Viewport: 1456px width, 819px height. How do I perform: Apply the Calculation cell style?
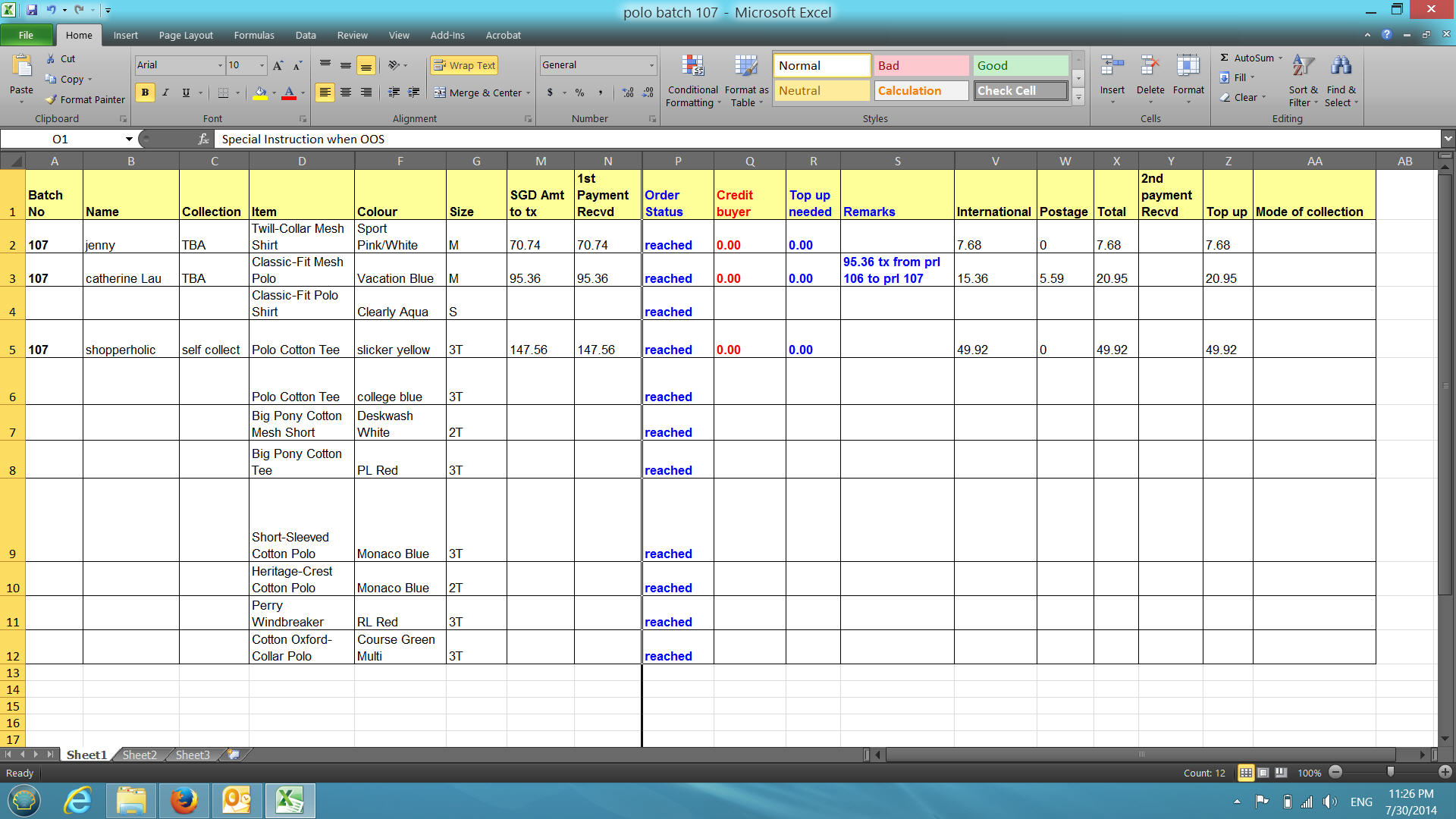[x=921, y=90]
